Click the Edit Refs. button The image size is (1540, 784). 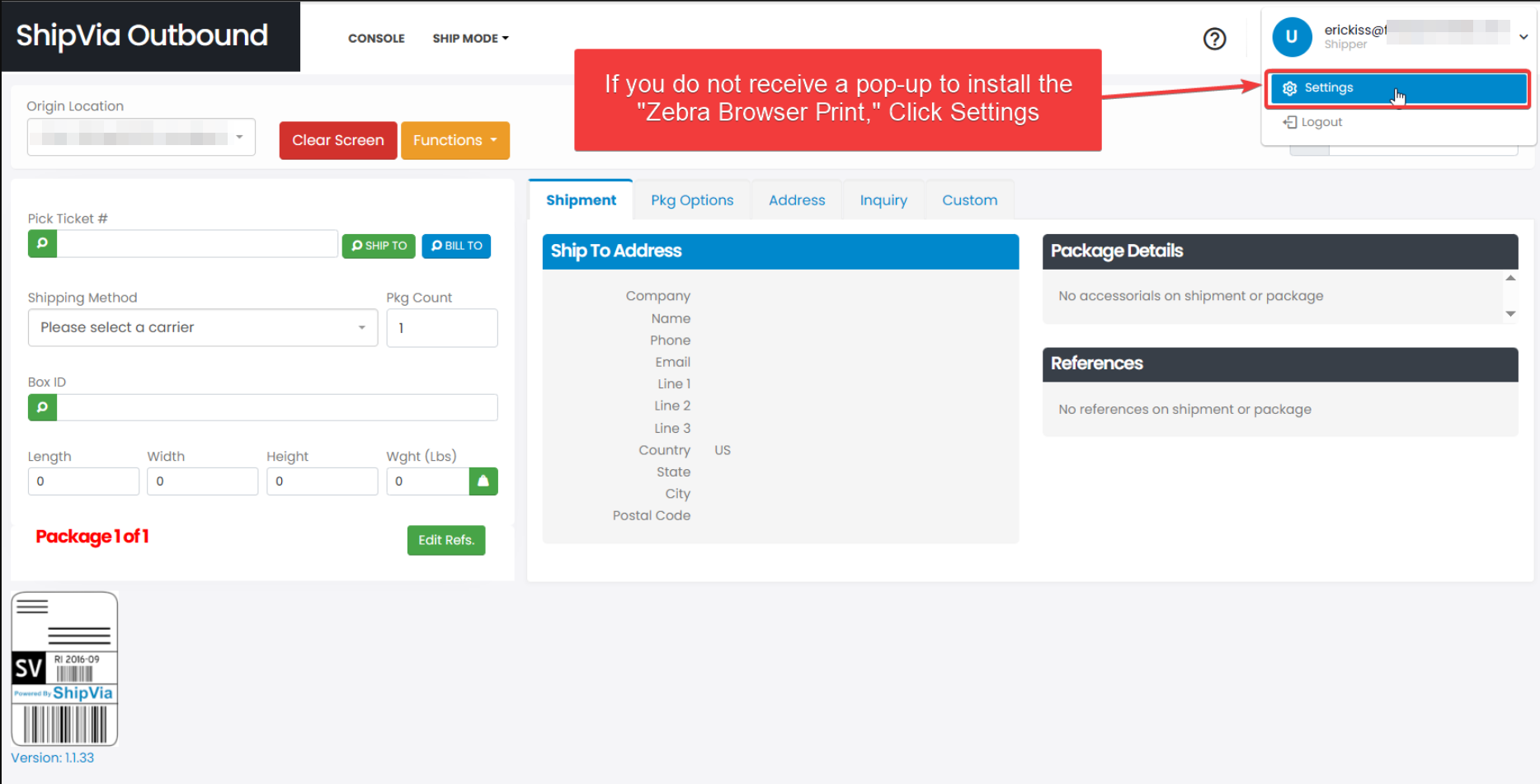(x=446, y=540)
